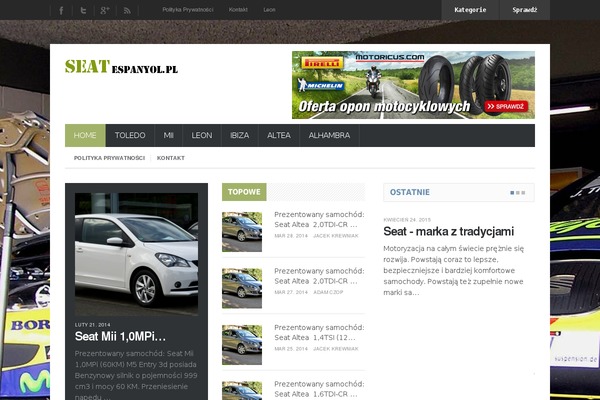600x400 pixels.
Task: Click the red Sprawdź button in banner
Action: tap(506, 106)
